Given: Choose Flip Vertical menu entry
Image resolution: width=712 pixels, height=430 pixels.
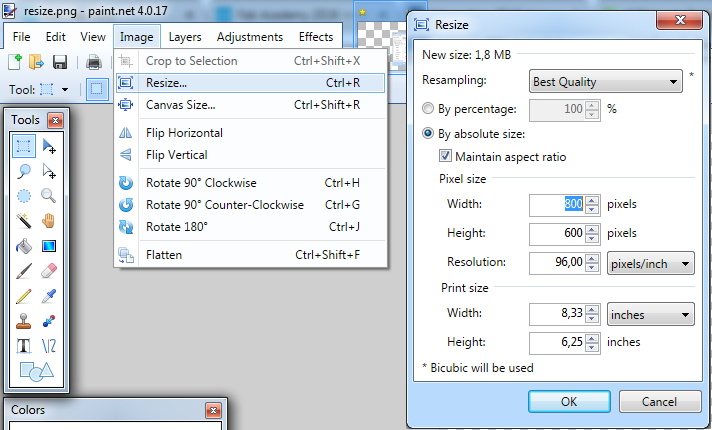Looking at the screenshot, I should 250,155.
